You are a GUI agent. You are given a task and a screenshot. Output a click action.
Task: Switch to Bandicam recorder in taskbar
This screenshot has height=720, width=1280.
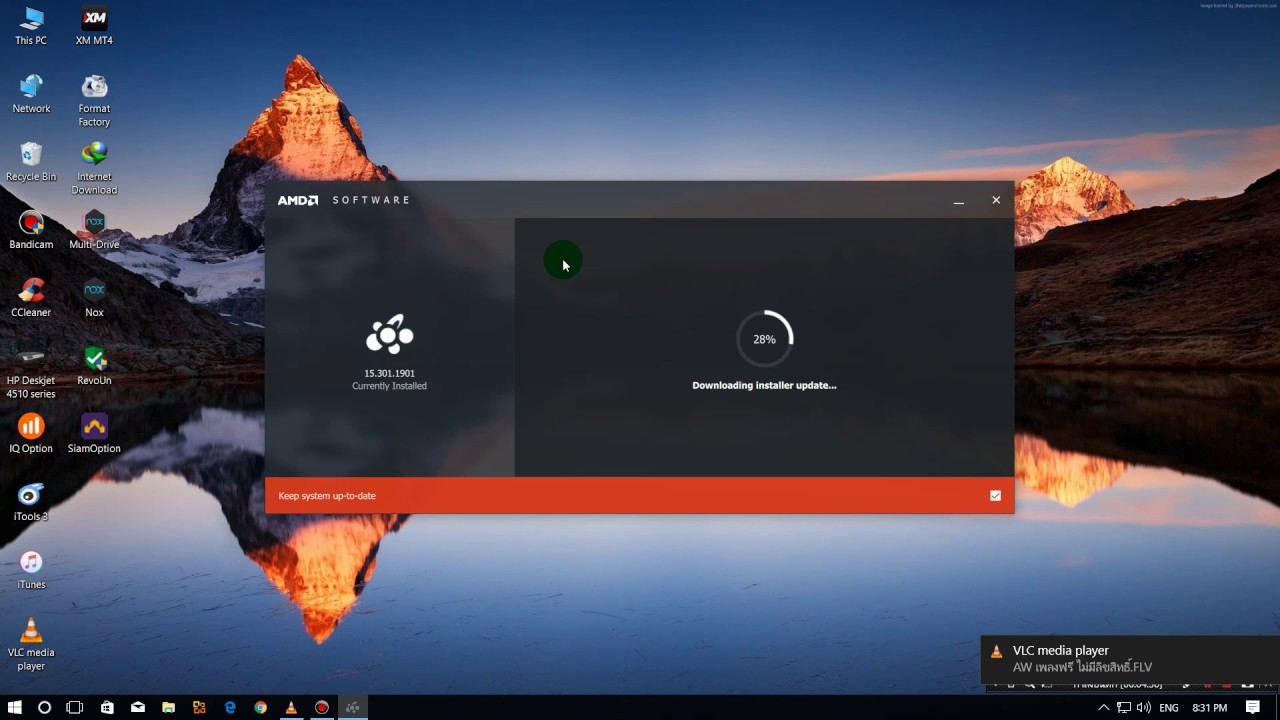pos(322,707)
